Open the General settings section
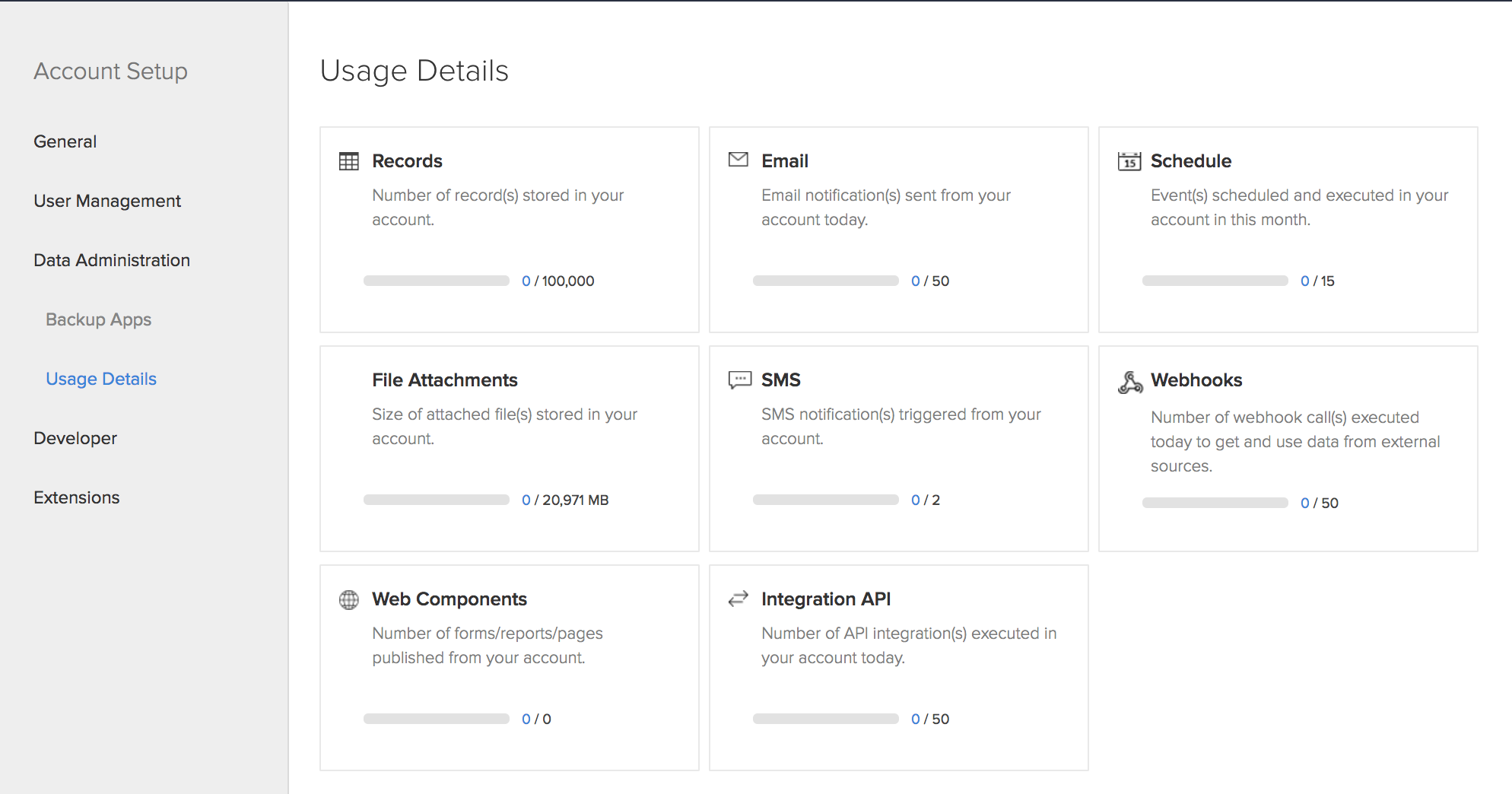 (x=65, y=141)
